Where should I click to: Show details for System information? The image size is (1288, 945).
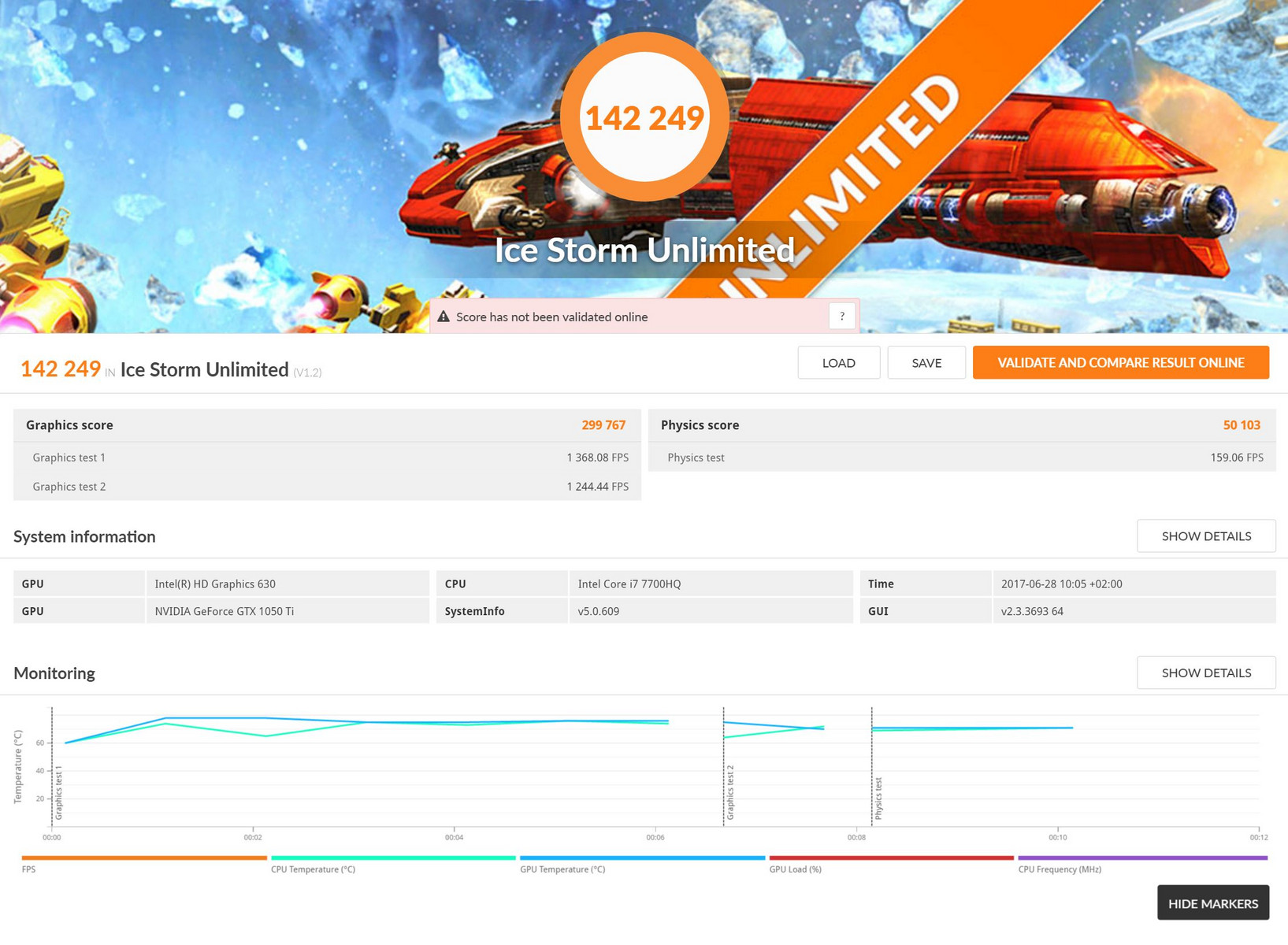(1206, 536)
